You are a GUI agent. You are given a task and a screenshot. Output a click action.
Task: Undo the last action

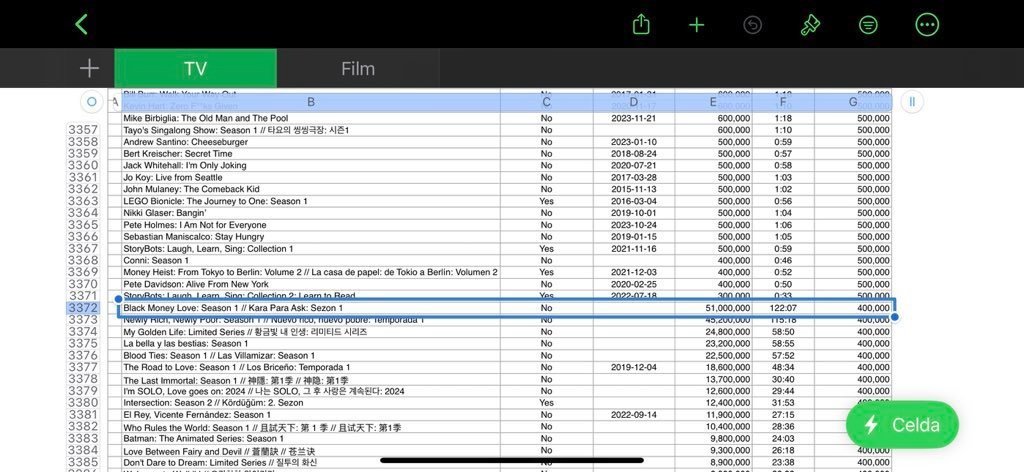tap(754, 25)
